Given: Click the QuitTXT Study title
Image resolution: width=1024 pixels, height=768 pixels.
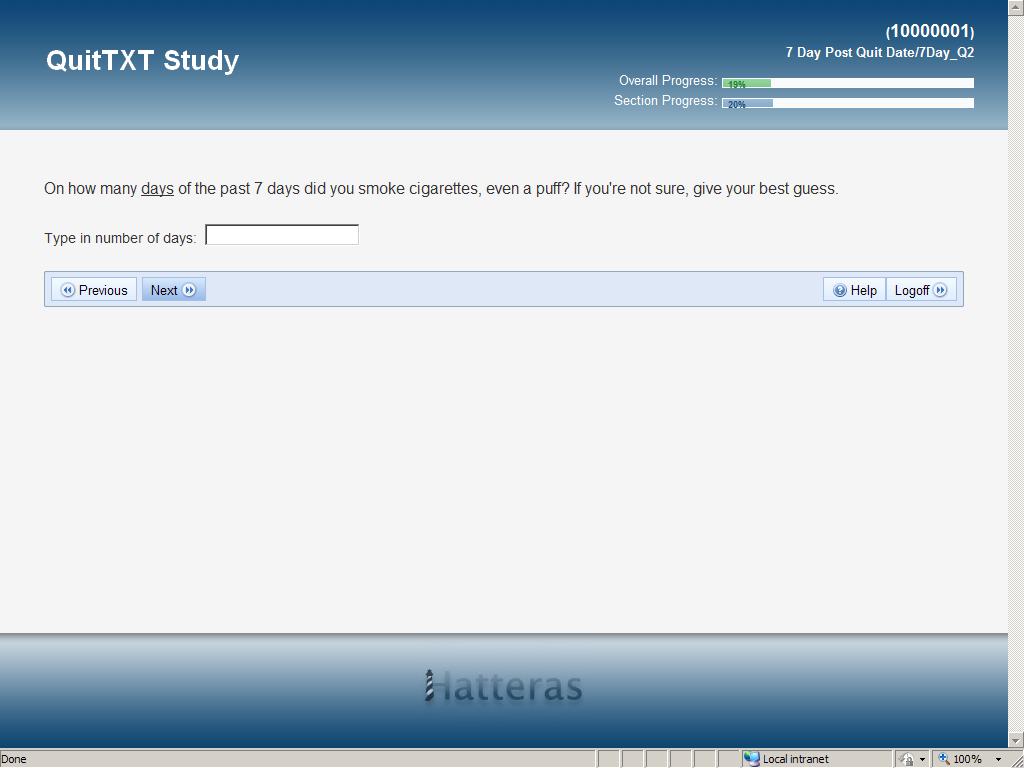Looking at the screenshot, I should (142, 60).
